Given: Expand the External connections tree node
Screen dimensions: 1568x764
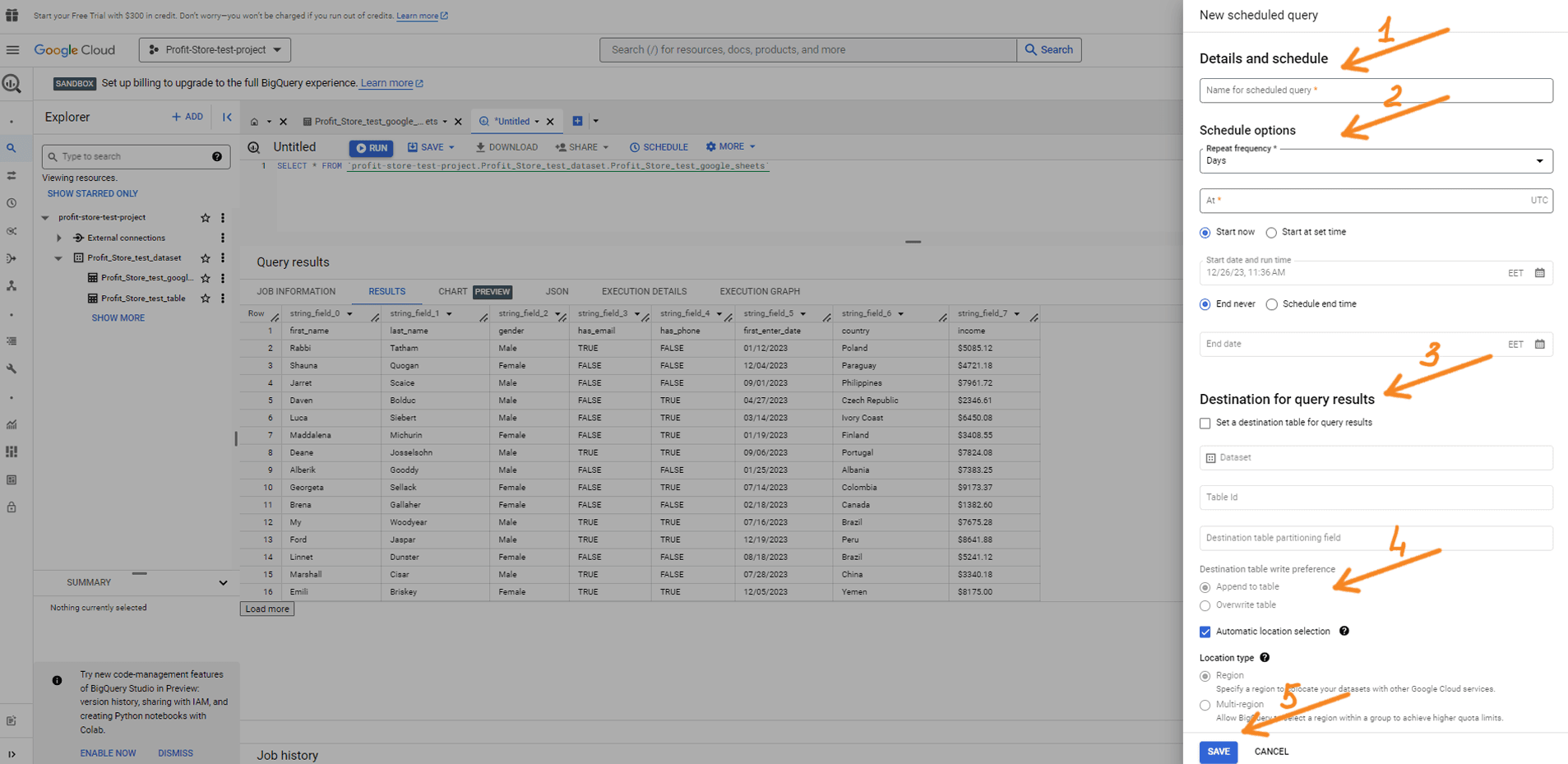Looking at the screenshot, I should tap(58, 238).
